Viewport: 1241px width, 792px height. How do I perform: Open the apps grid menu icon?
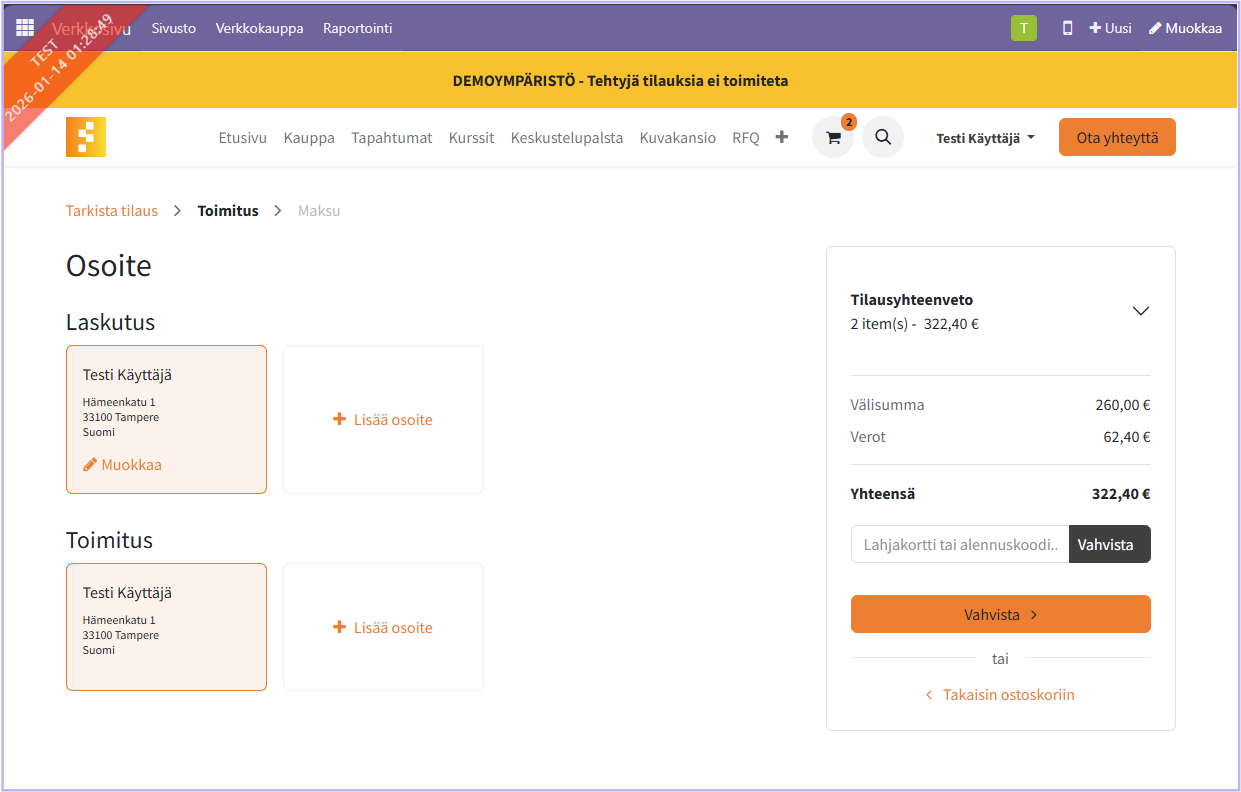pyautogui.click(x=25, y=28)
